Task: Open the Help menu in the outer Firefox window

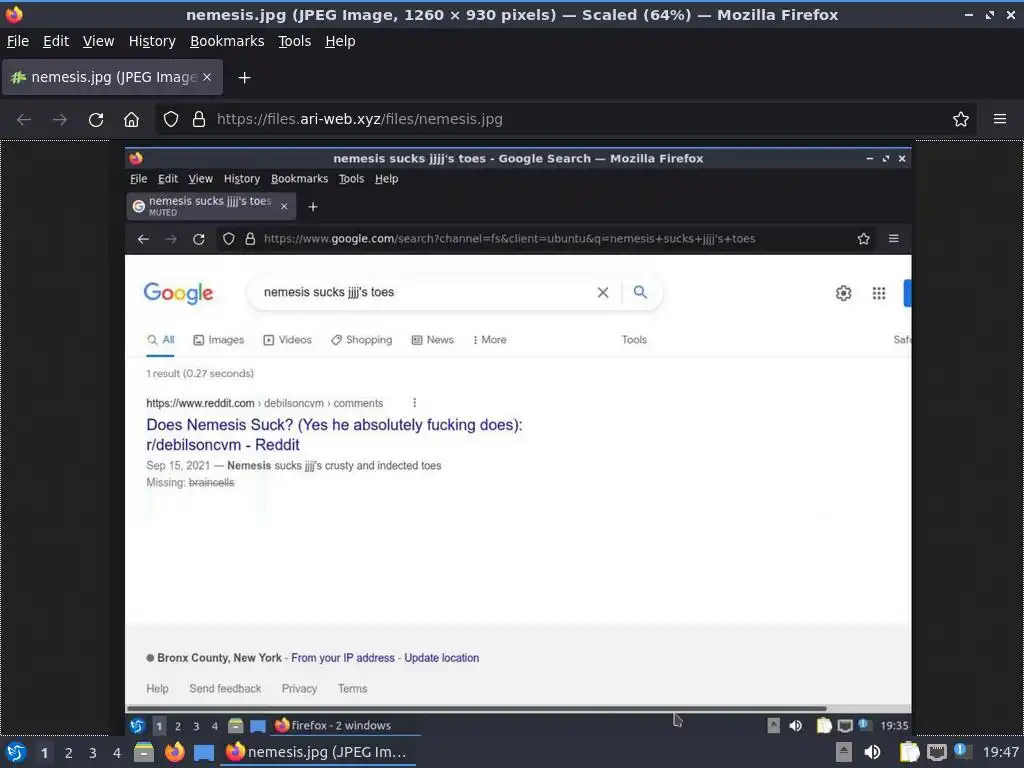Action: (340, 41)
